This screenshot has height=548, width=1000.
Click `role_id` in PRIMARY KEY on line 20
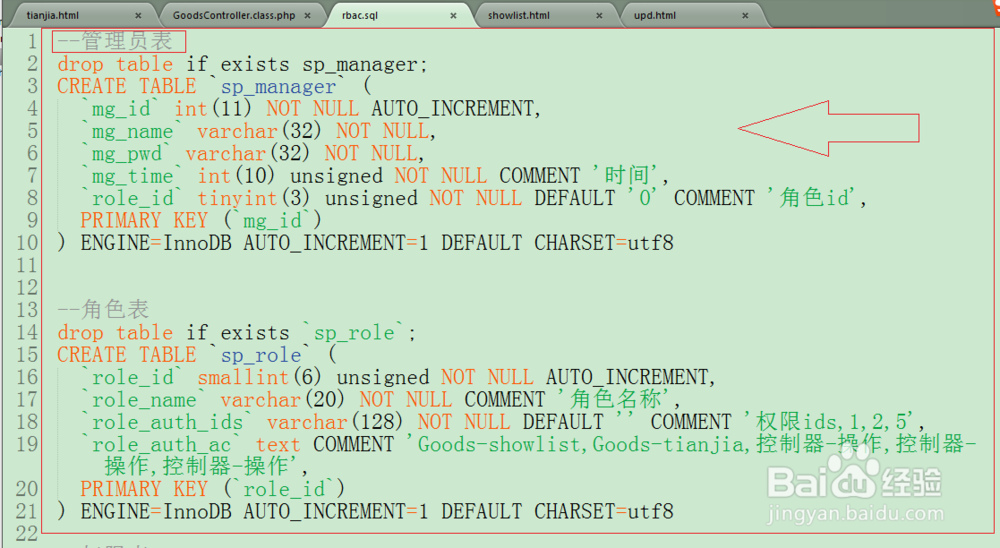tap(284, 489)
